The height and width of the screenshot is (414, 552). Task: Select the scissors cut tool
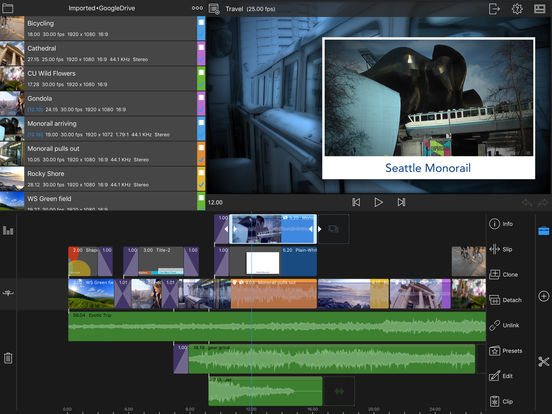544,362
